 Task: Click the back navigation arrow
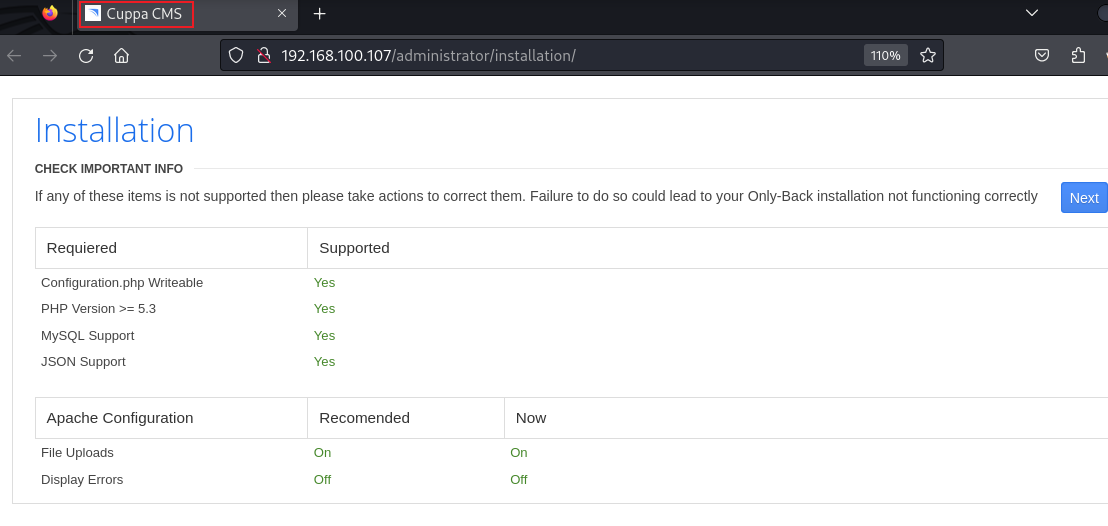point(14,56)
